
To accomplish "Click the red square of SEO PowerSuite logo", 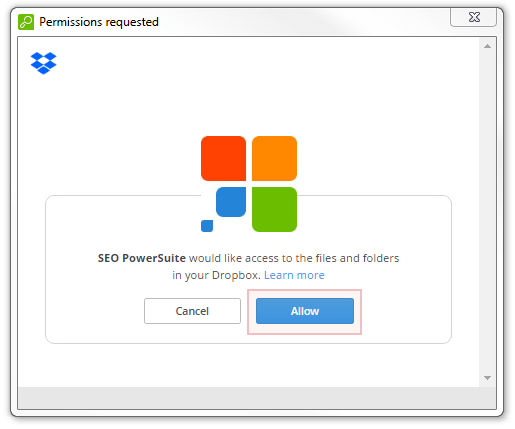I will click(x=223, y=158).
